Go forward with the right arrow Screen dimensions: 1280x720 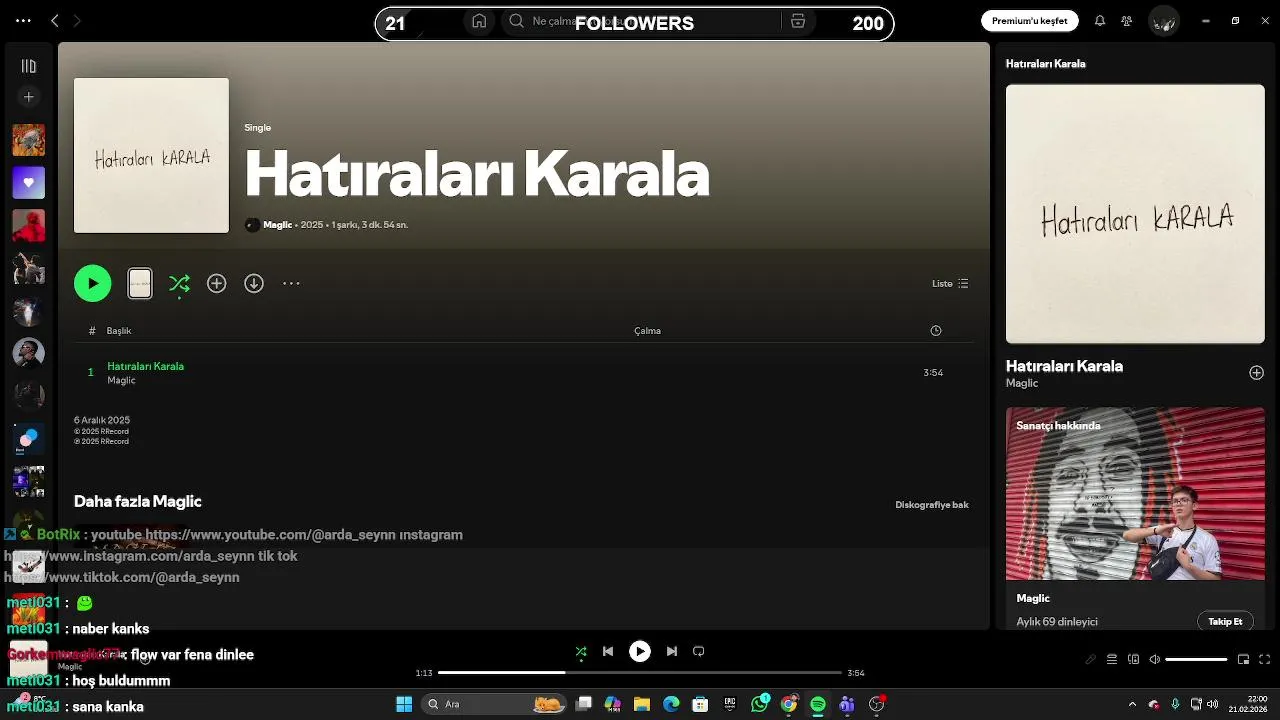[x=77, y=20]
